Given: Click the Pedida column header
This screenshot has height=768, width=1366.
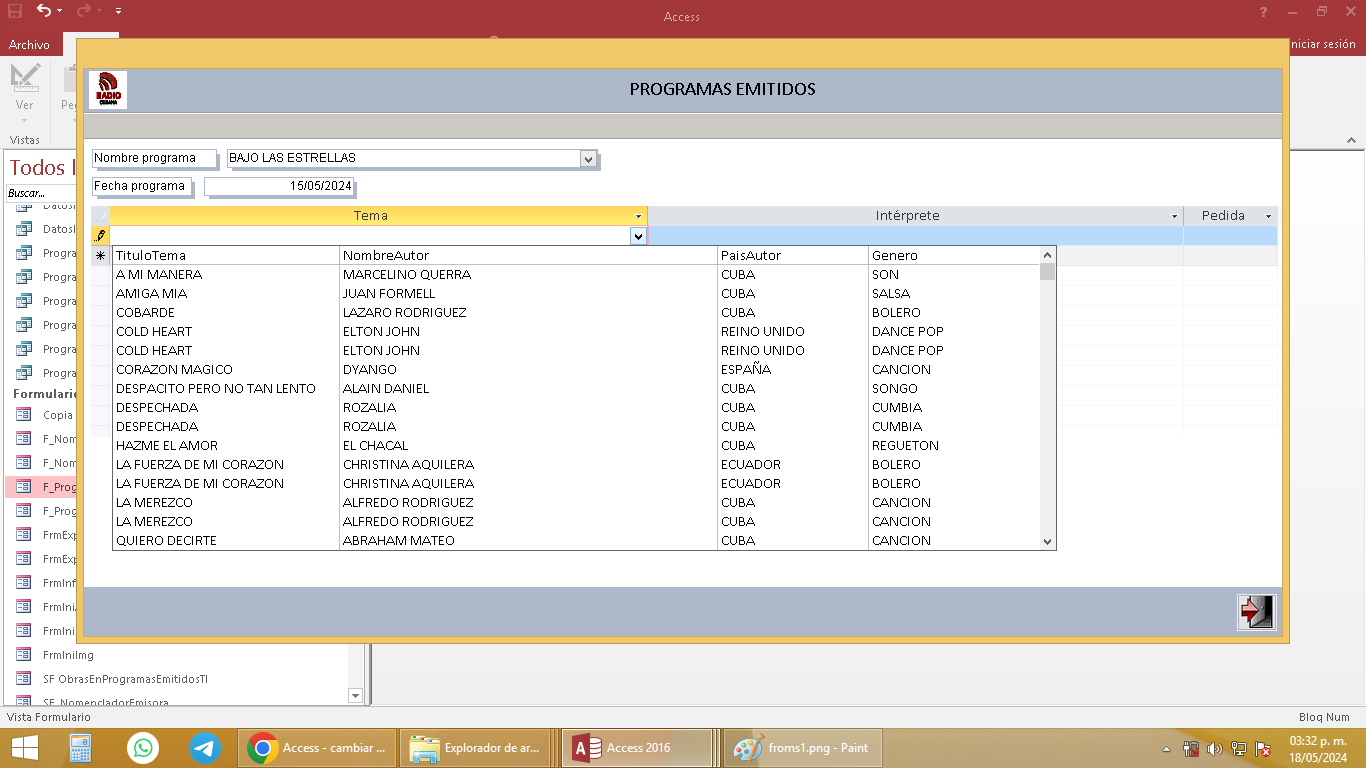Looking at the screenshot, I should 1223,216.
